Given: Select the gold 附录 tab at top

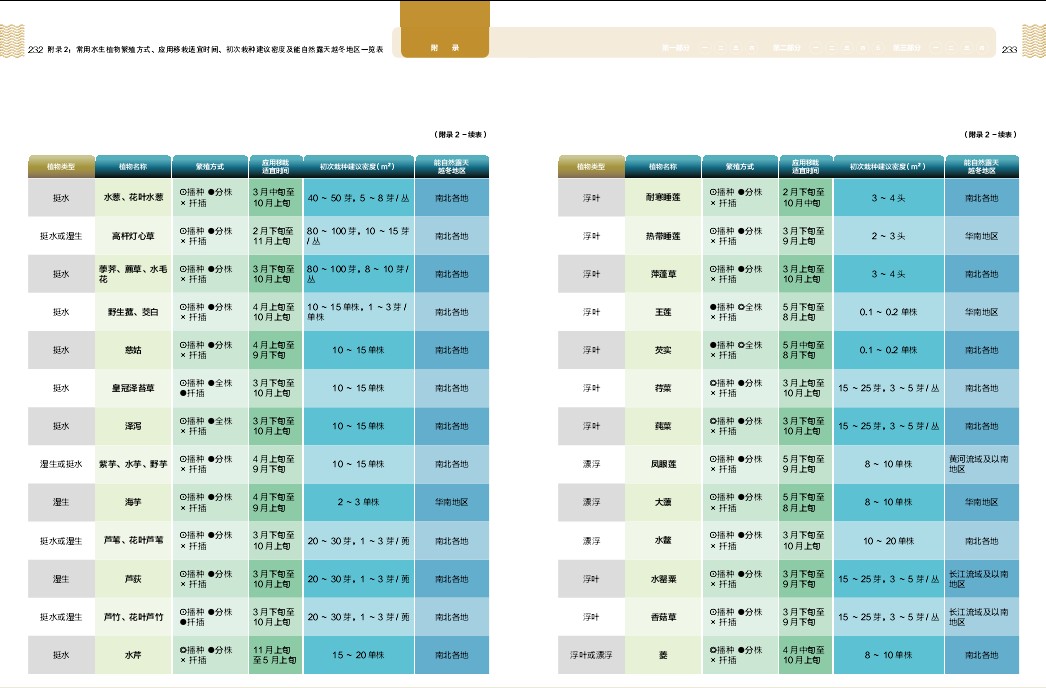Looking at the screenshot, I should tap(444, 47).
